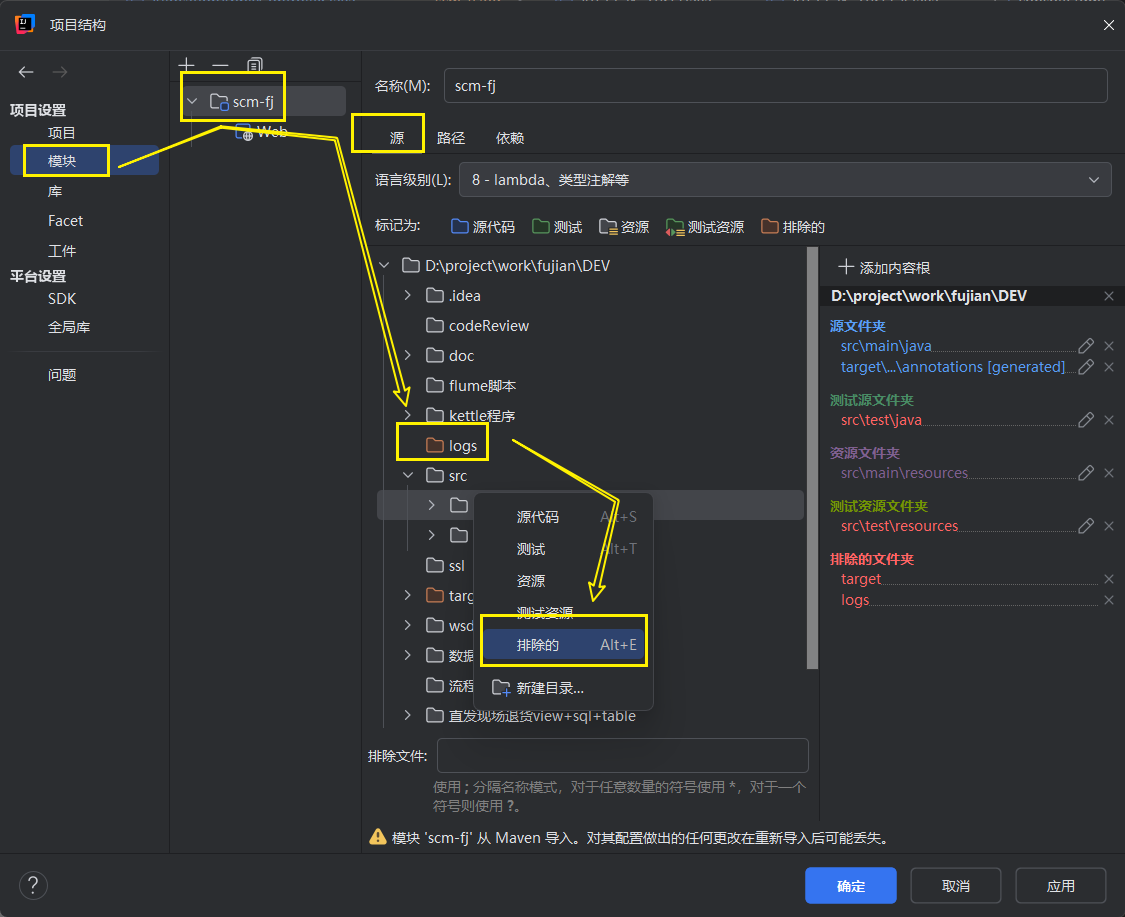Image resolution: width=1125 pixels, height=917 pixels.
Task: Click the plus icon to add module
Action: 186,65
